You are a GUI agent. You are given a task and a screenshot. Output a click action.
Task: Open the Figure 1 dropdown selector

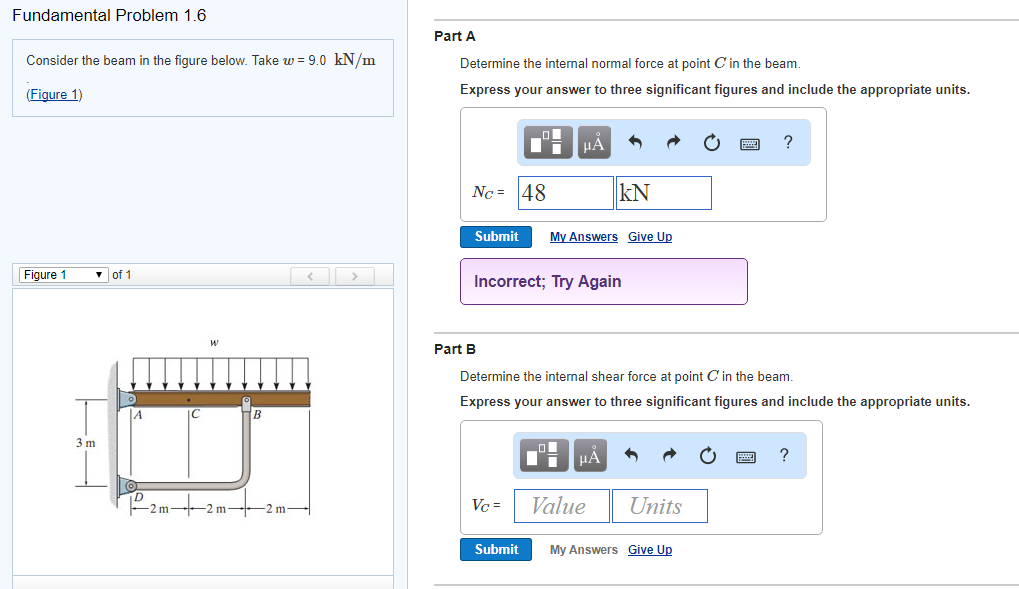62,274
